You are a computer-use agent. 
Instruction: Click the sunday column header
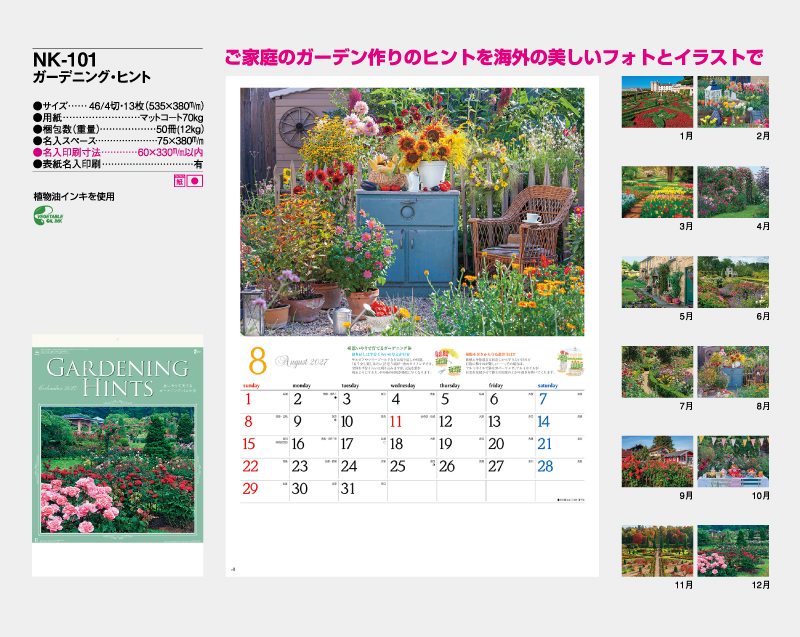(251, 386)
